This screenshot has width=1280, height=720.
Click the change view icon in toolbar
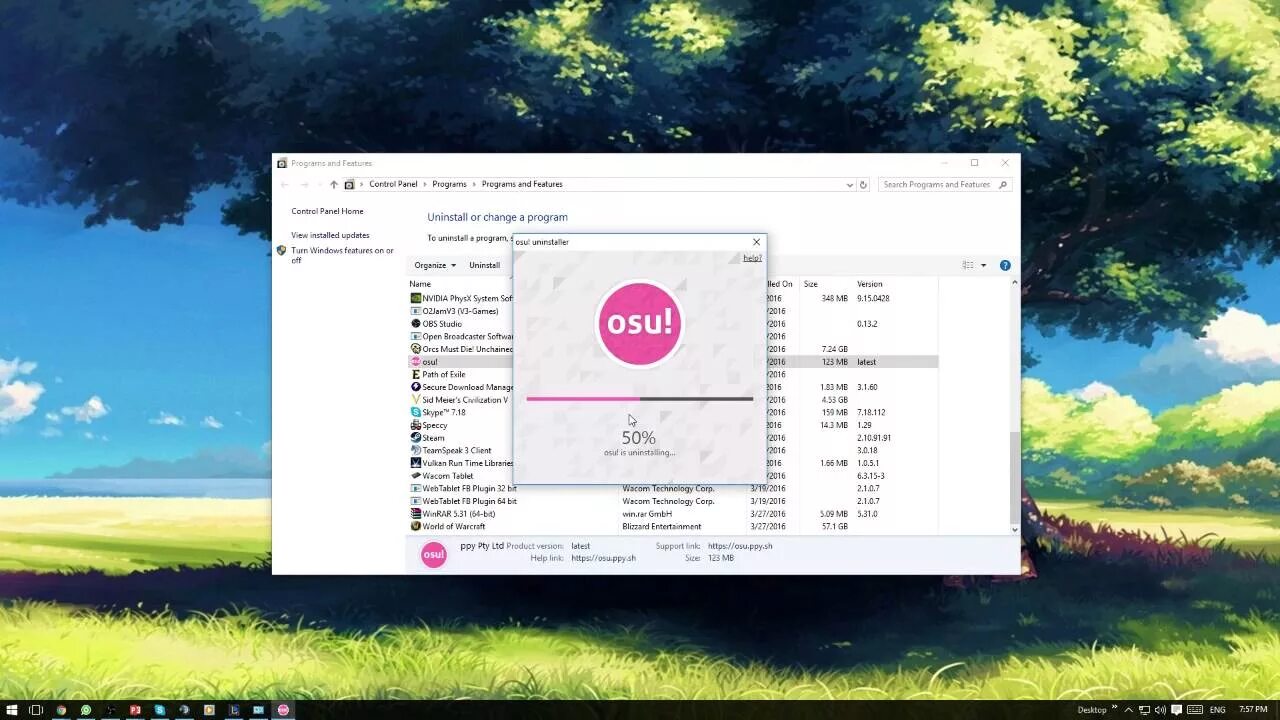point(968,265)
